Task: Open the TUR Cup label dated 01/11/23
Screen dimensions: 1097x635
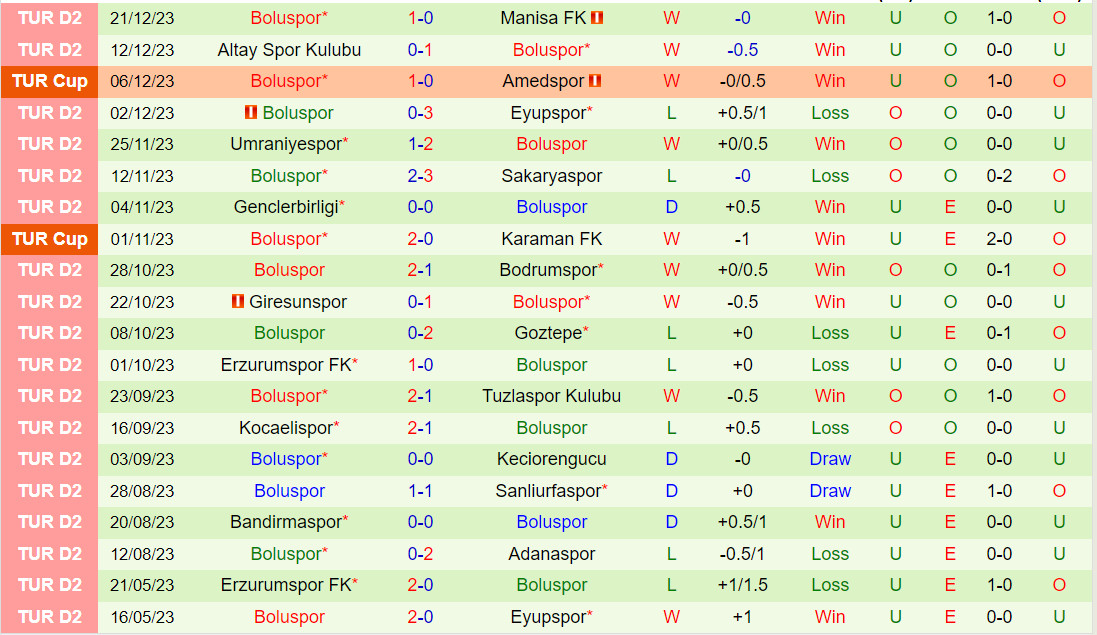Action: 50,239
